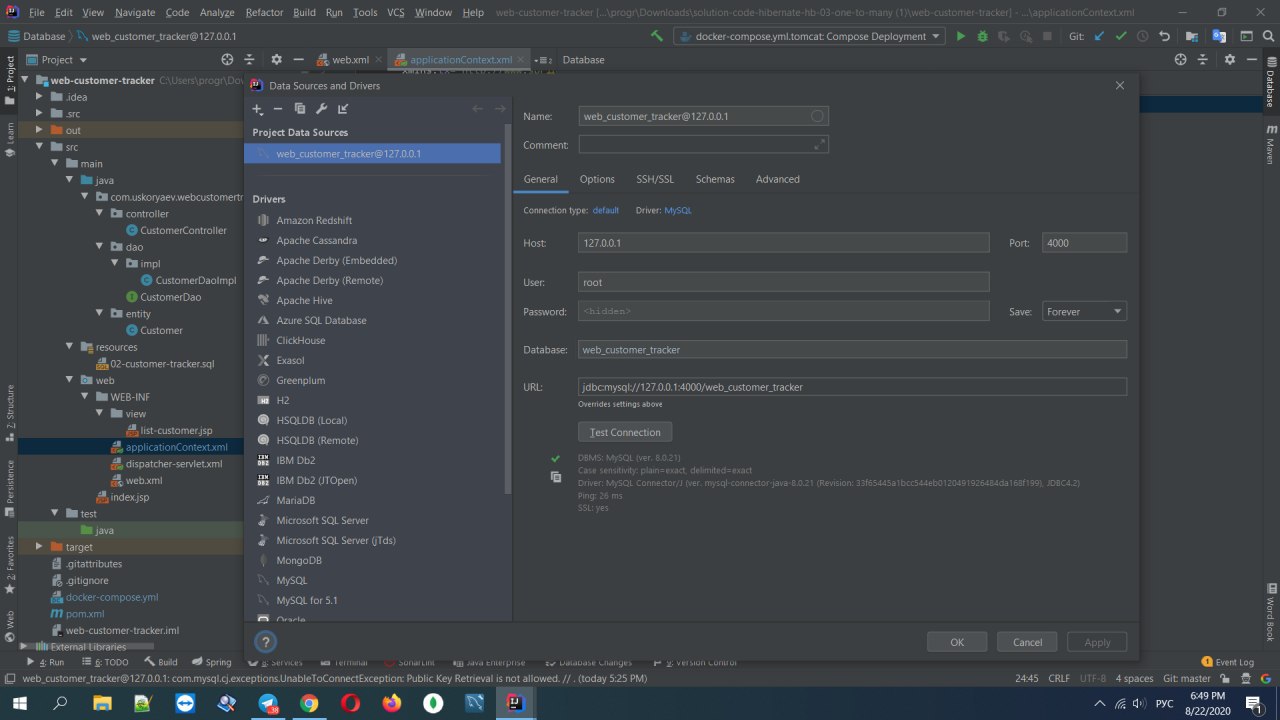Click the make global arrow icon in dialog toolbar

(343, 109)
